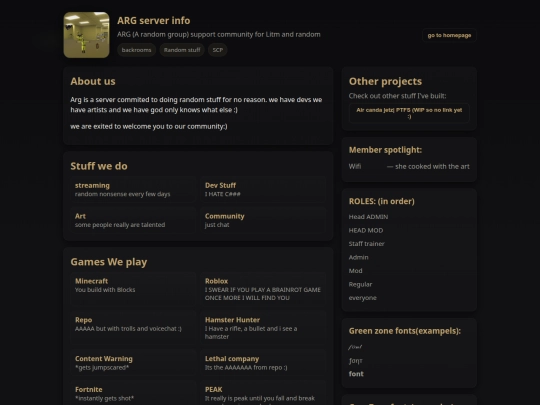The width and height of the screenshot is (540, 405).
Task: Click 'Check out other stuff I've built:' text
Action: (397, 96)
